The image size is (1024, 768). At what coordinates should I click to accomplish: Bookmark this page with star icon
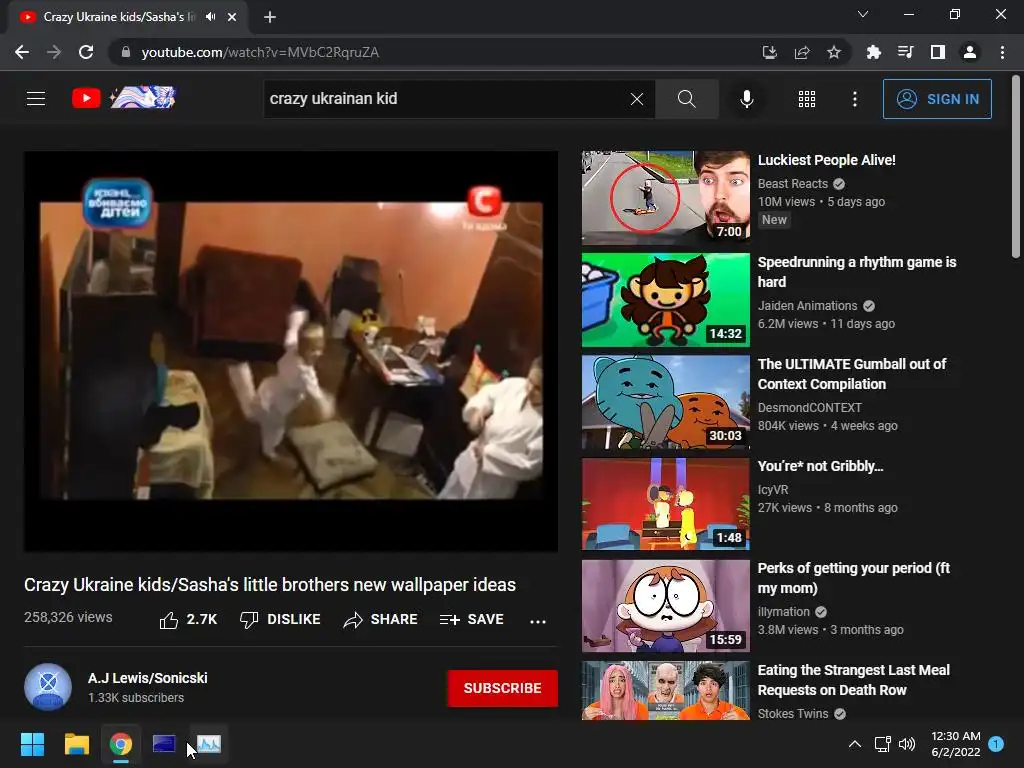[834, 52]
